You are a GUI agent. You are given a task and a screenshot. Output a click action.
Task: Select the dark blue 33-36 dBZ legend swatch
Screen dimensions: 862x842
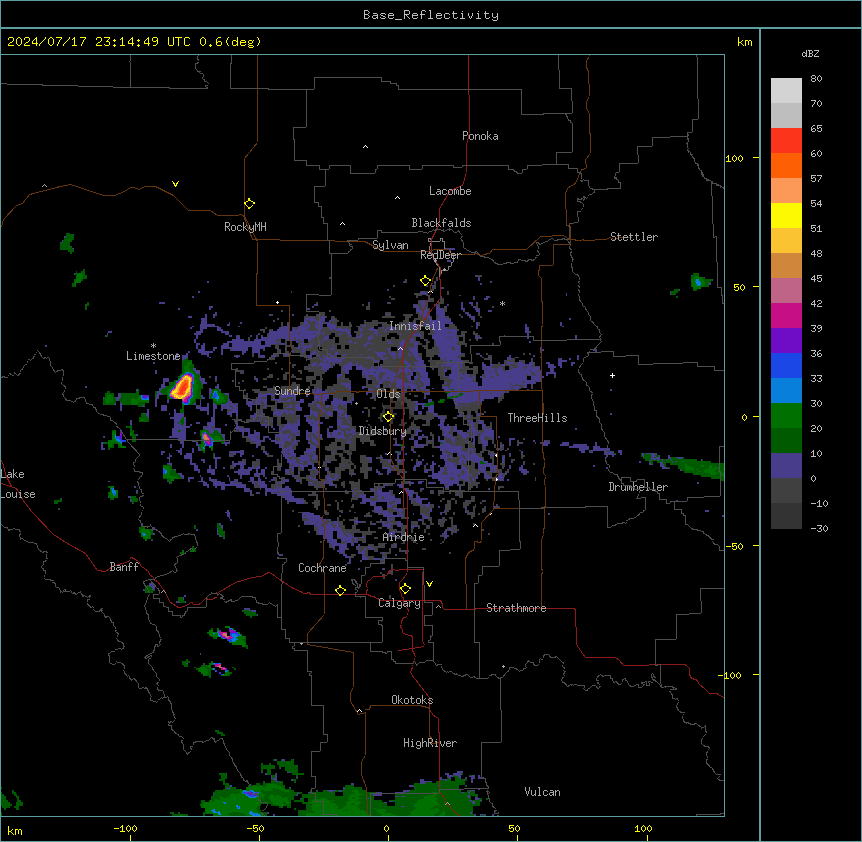[786, 365]
